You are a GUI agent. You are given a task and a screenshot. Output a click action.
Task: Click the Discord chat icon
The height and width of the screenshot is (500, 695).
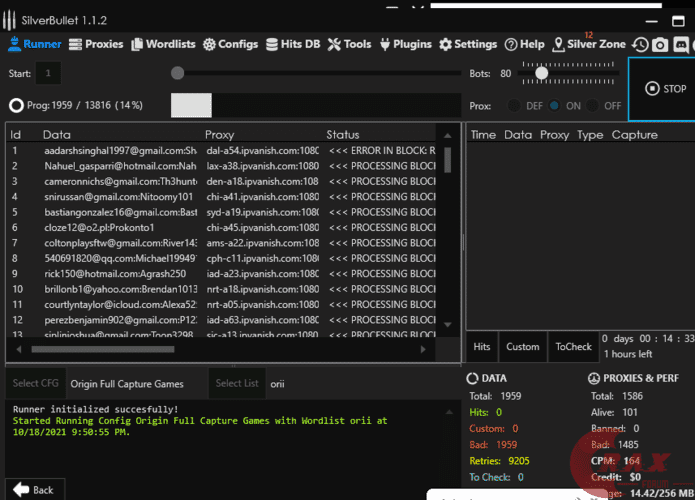pos(681,44)
